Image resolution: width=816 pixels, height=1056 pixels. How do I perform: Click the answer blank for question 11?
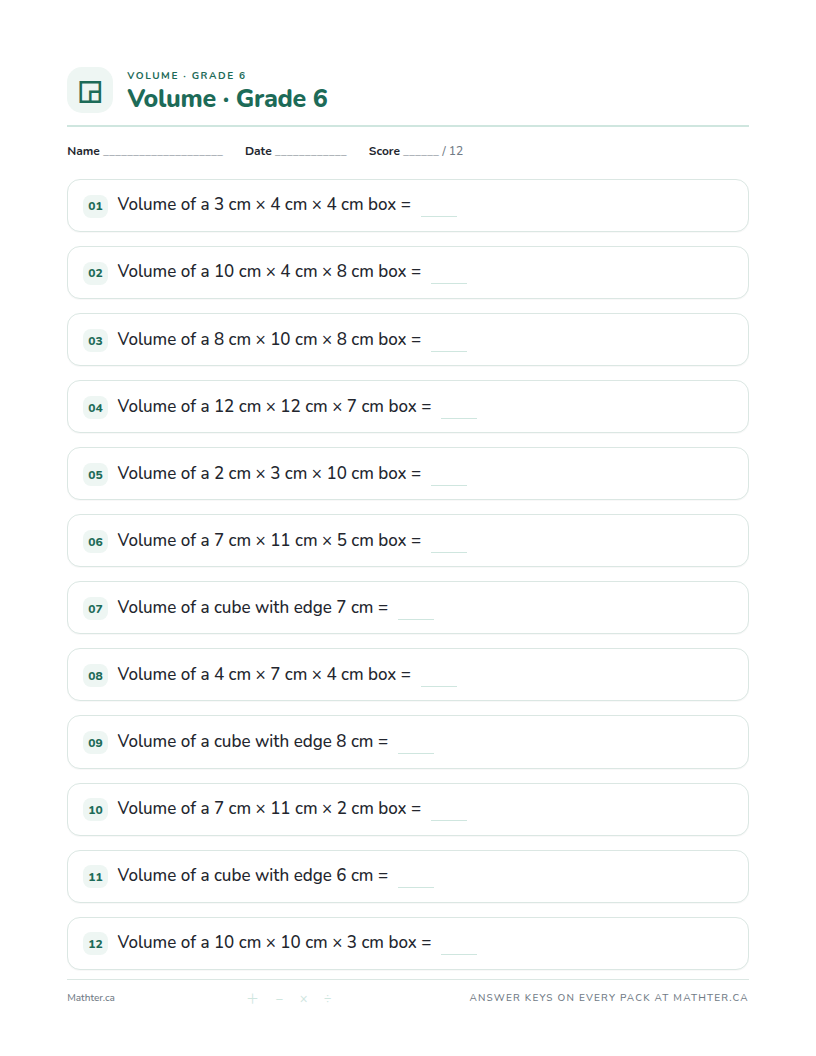pos(416,878)
